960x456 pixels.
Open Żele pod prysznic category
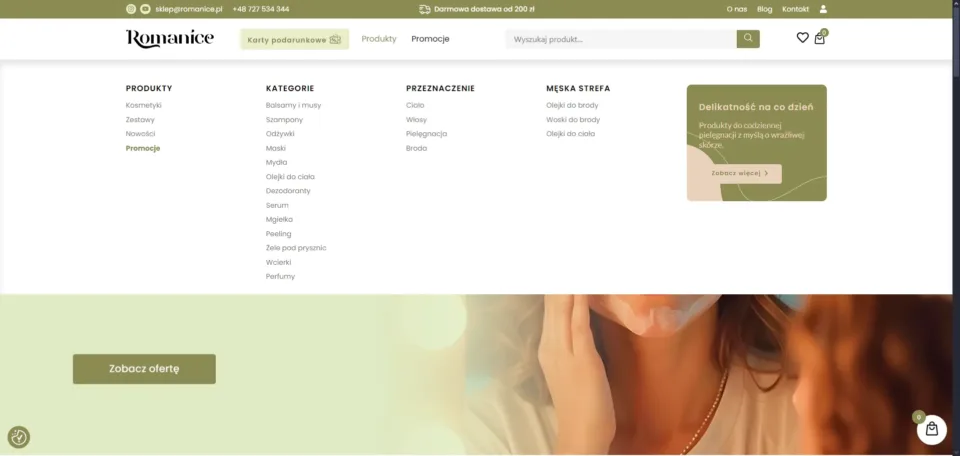(296, 248)
